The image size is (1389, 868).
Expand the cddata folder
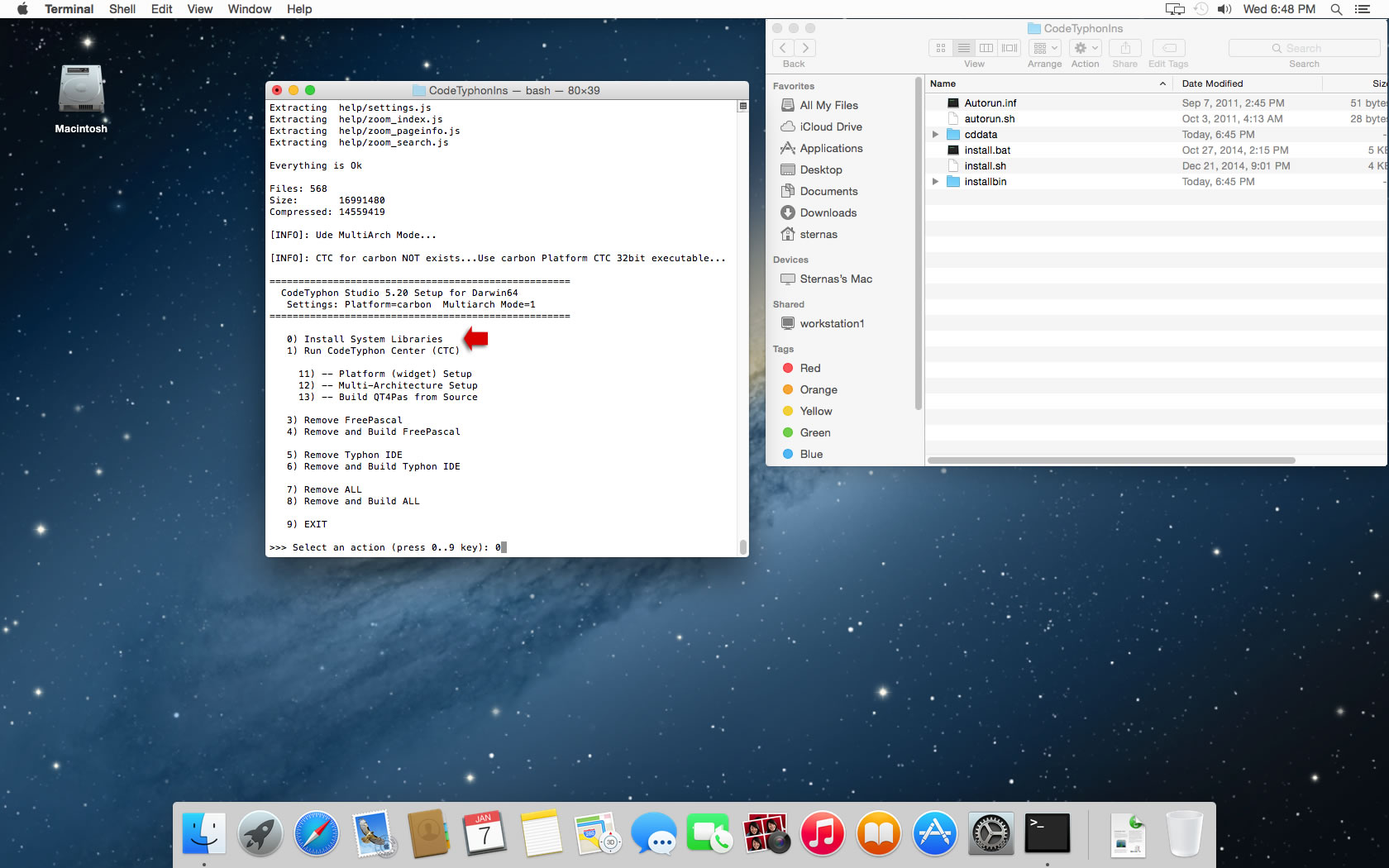[935, 134]
